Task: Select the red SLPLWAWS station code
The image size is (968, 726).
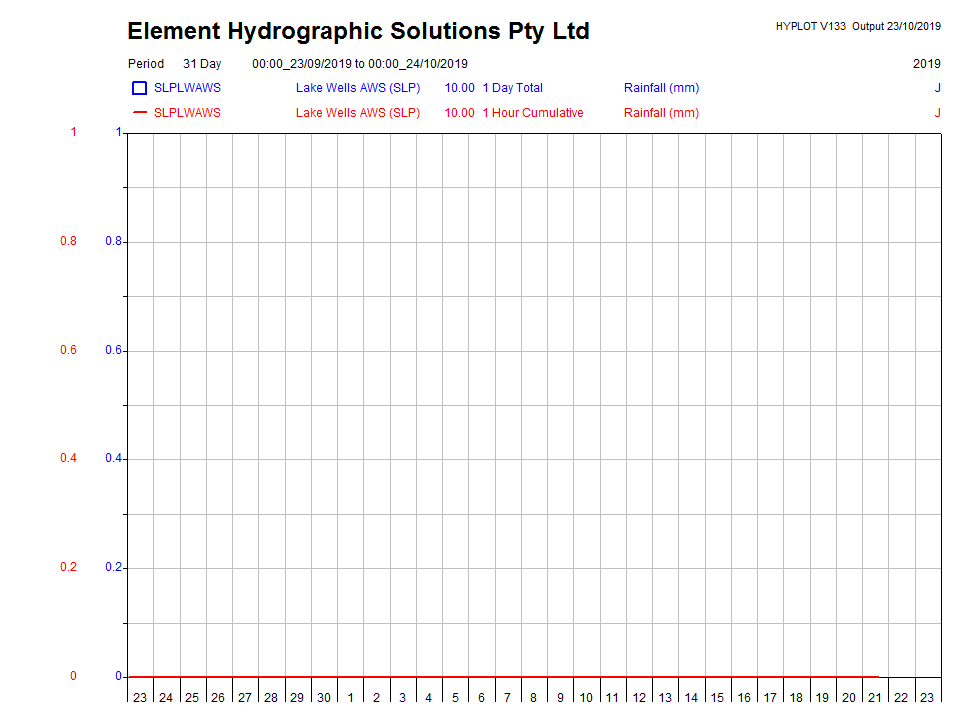Action: pos(187,113)
